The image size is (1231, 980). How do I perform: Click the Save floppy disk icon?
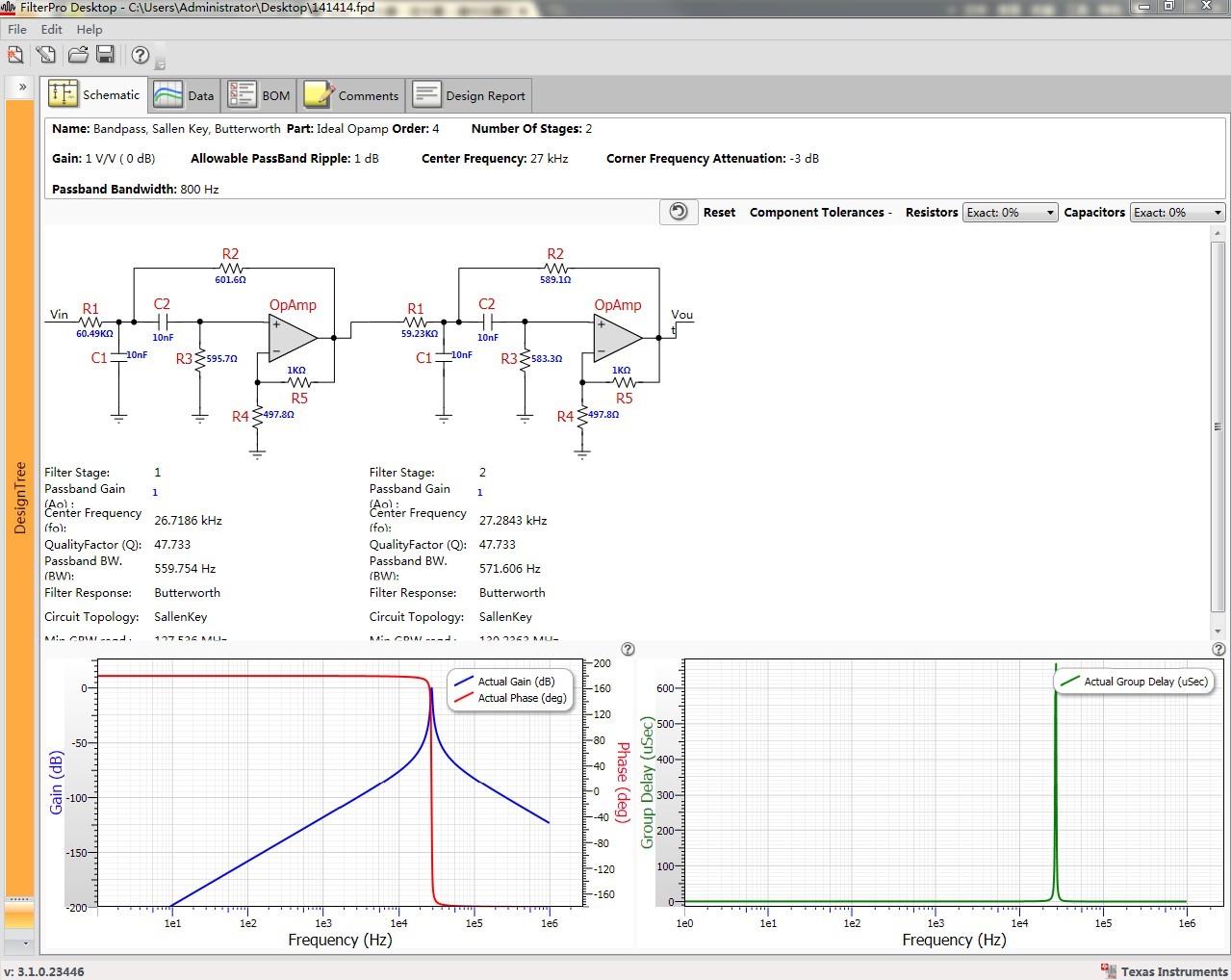[106, 55]
